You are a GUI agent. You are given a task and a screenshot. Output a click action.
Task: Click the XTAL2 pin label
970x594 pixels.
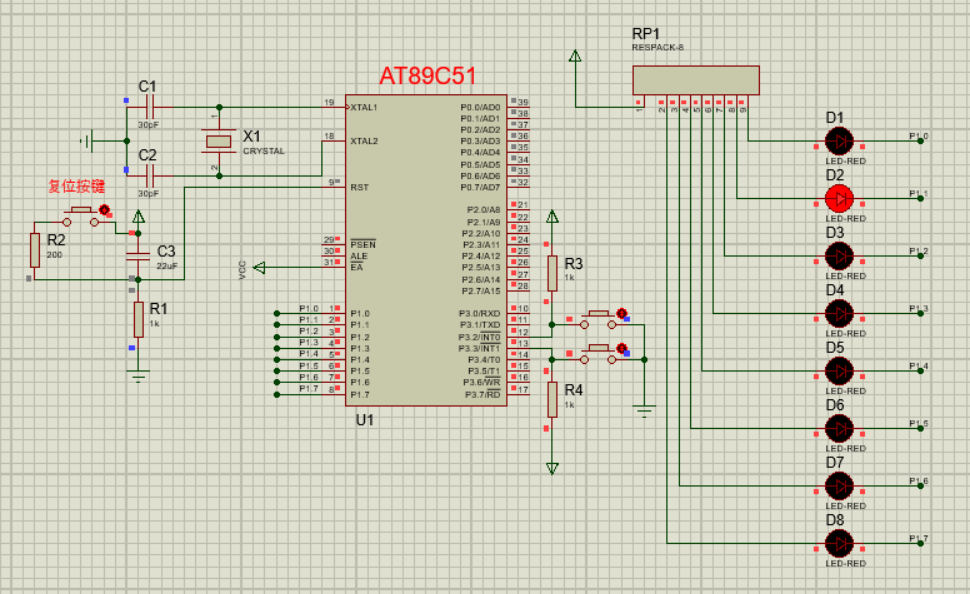coord(364,141)
